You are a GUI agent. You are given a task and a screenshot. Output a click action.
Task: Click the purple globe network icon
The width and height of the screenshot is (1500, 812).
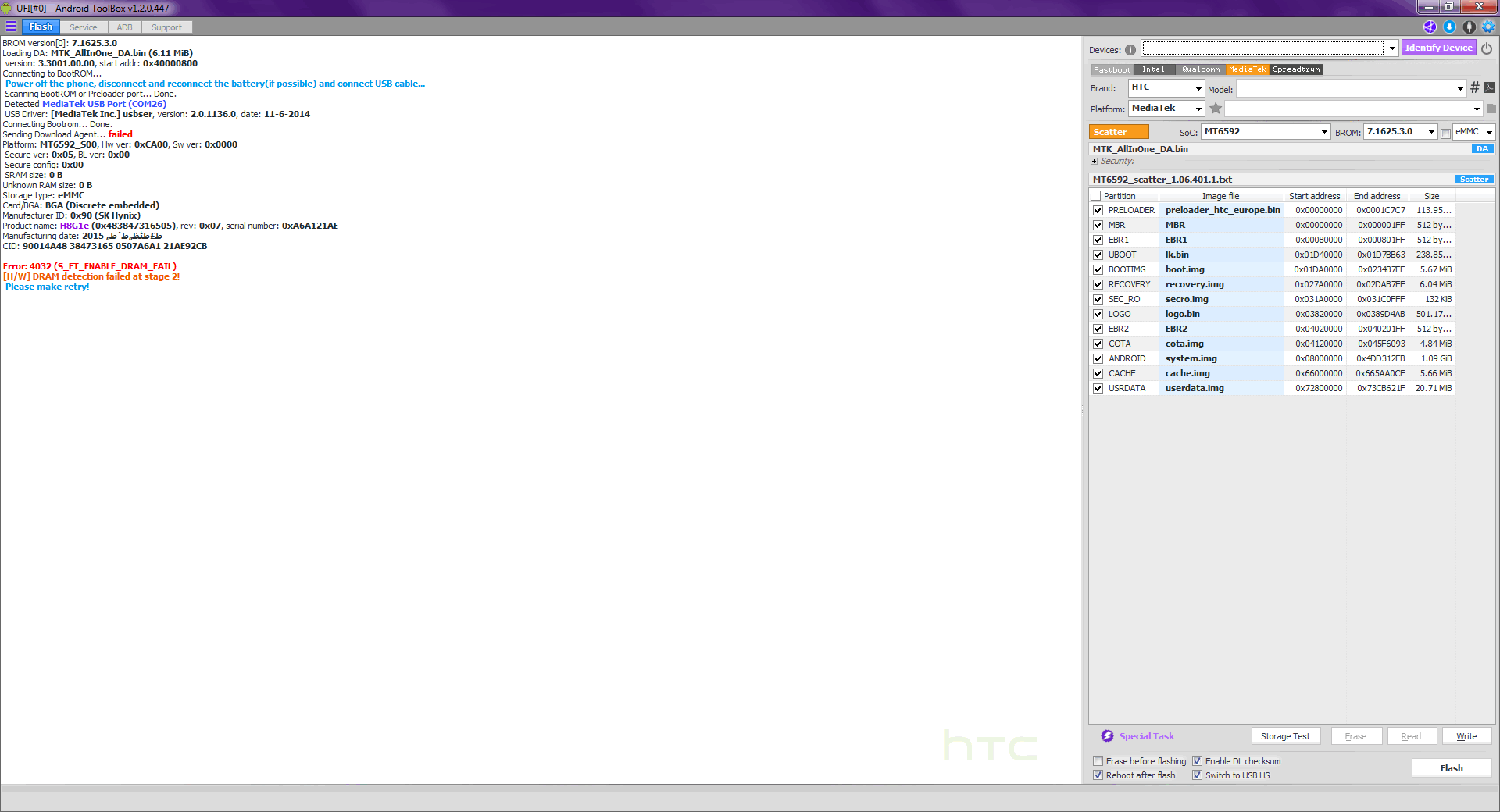click(1430, 27)
